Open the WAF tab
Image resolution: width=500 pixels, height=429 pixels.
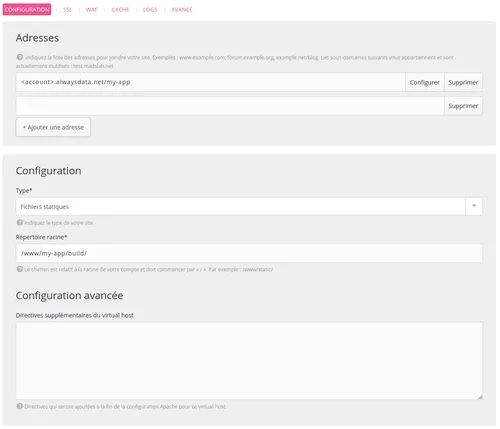point(92,10)
